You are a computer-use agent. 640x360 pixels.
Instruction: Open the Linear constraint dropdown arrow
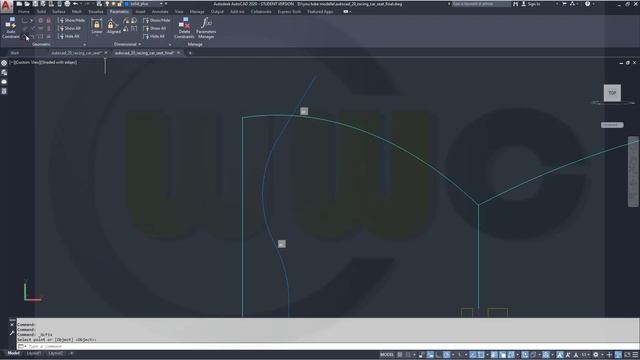click(97, 36)
